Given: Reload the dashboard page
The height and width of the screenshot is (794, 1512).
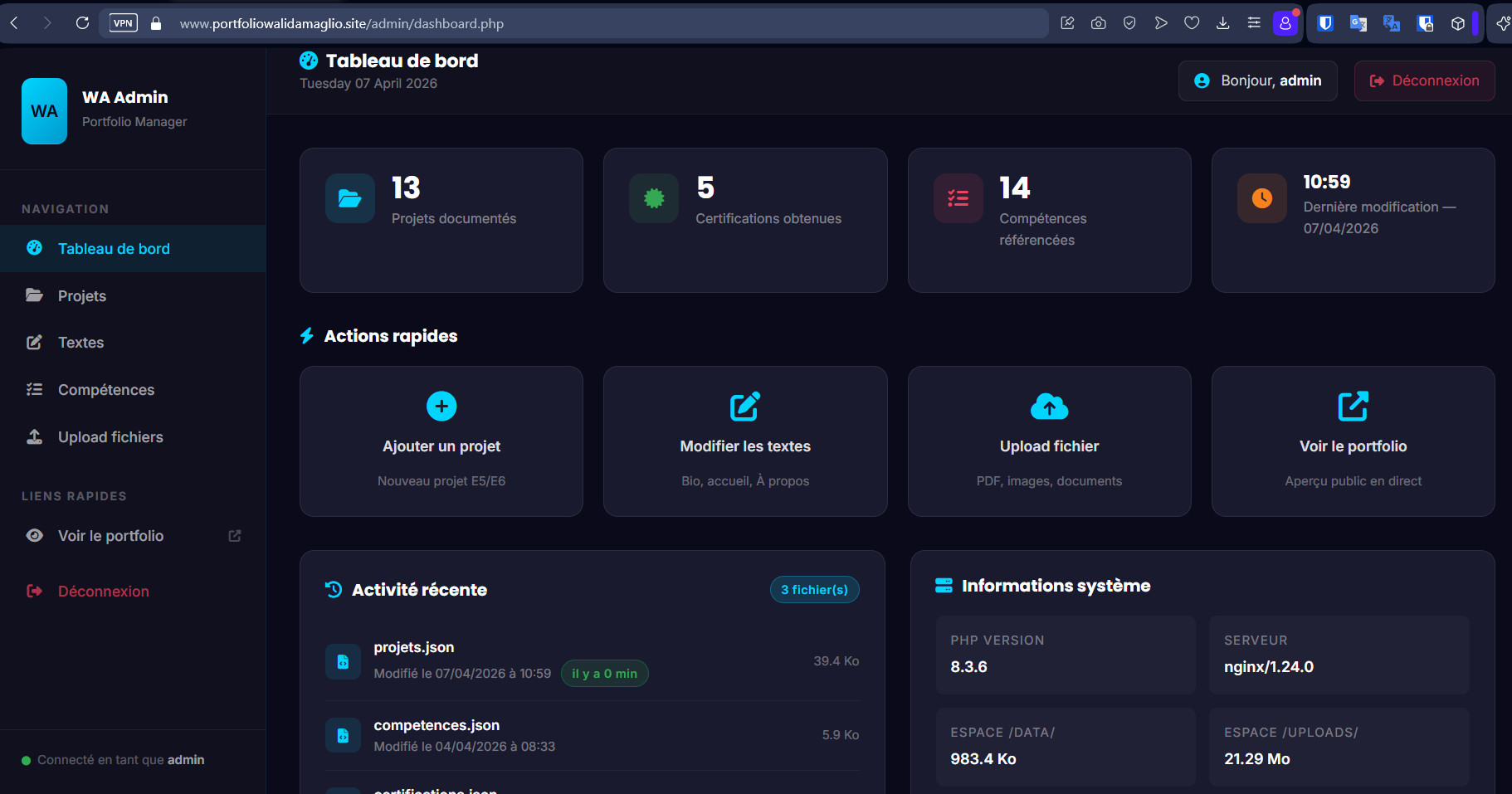Looking at the screenshot, I should [82, 23].
